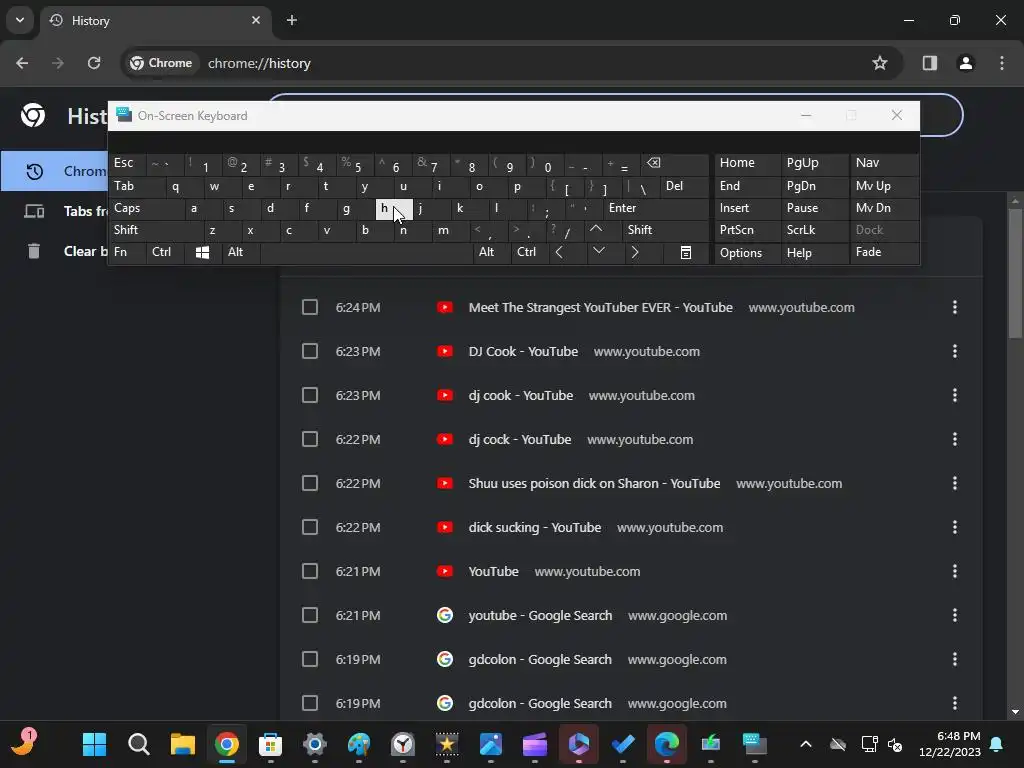Open the blue checkmark To Do taskbar icon
The image size is (1024, 768).
click(x=622, y=744)
